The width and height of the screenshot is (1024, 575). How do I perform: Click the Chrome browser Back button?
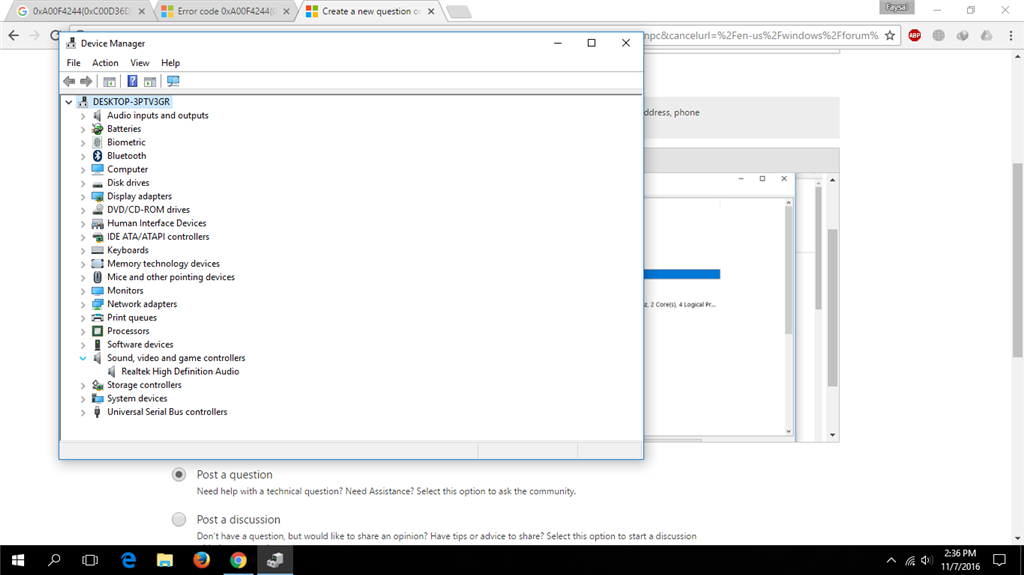[x=14, y=35]
